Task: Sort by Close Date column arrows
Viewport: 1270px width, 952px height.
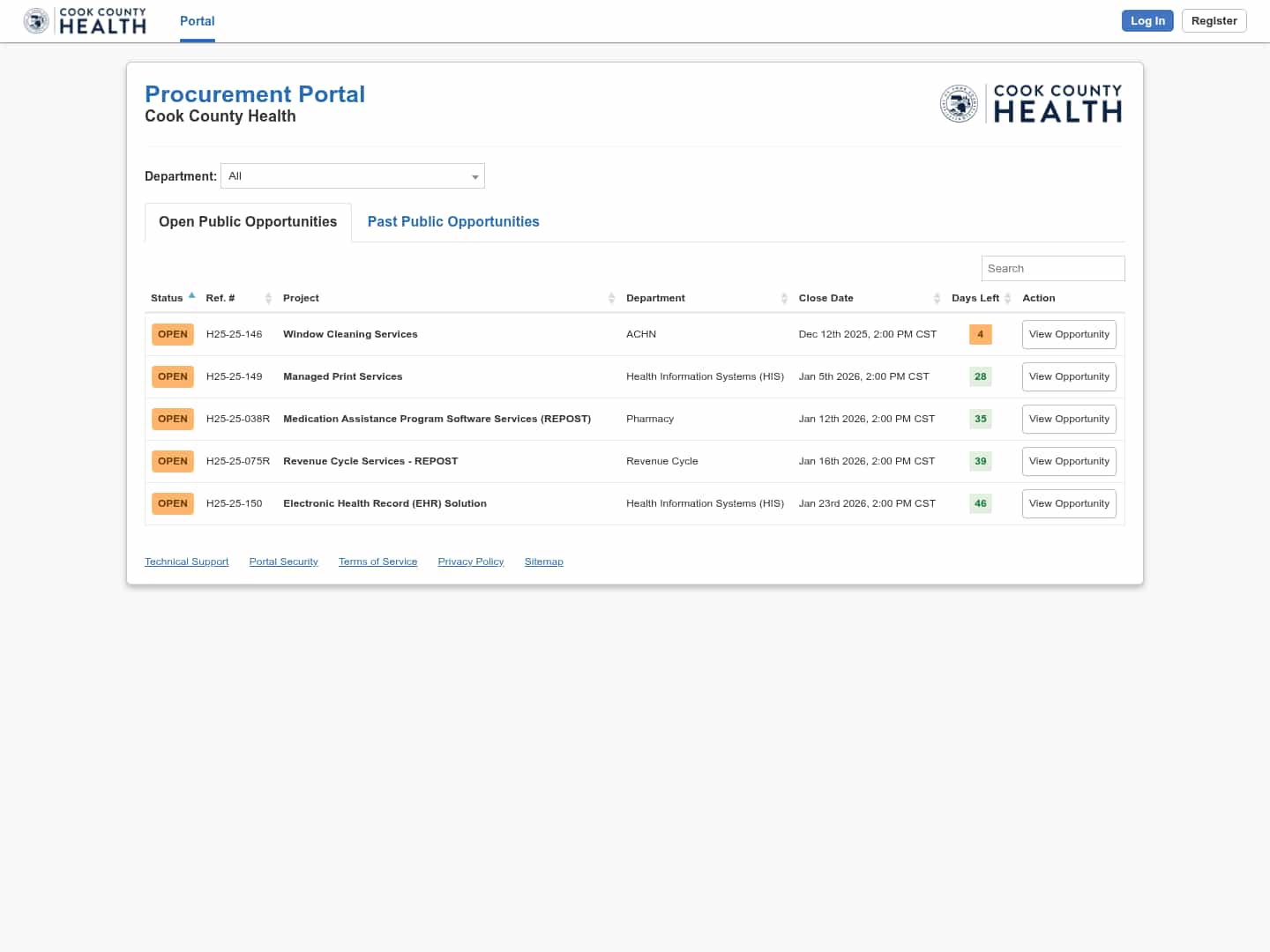Action: [937, 299]
